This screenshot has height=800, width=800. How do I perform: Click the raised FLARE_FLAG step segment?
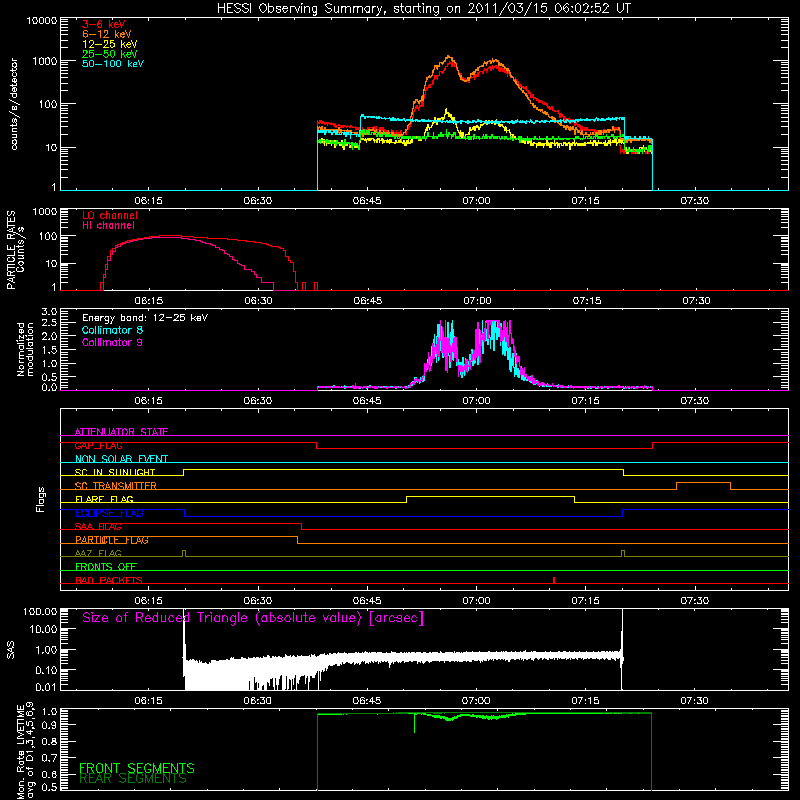490,496
